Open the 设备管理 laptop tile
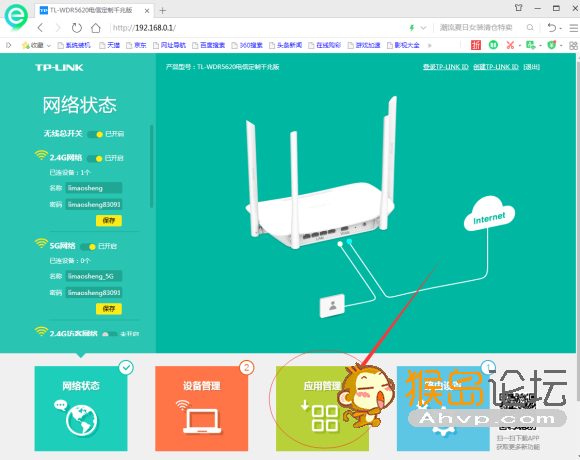This screenshot has width=580, height=460. pyautogui.click(x=202, y=408)
